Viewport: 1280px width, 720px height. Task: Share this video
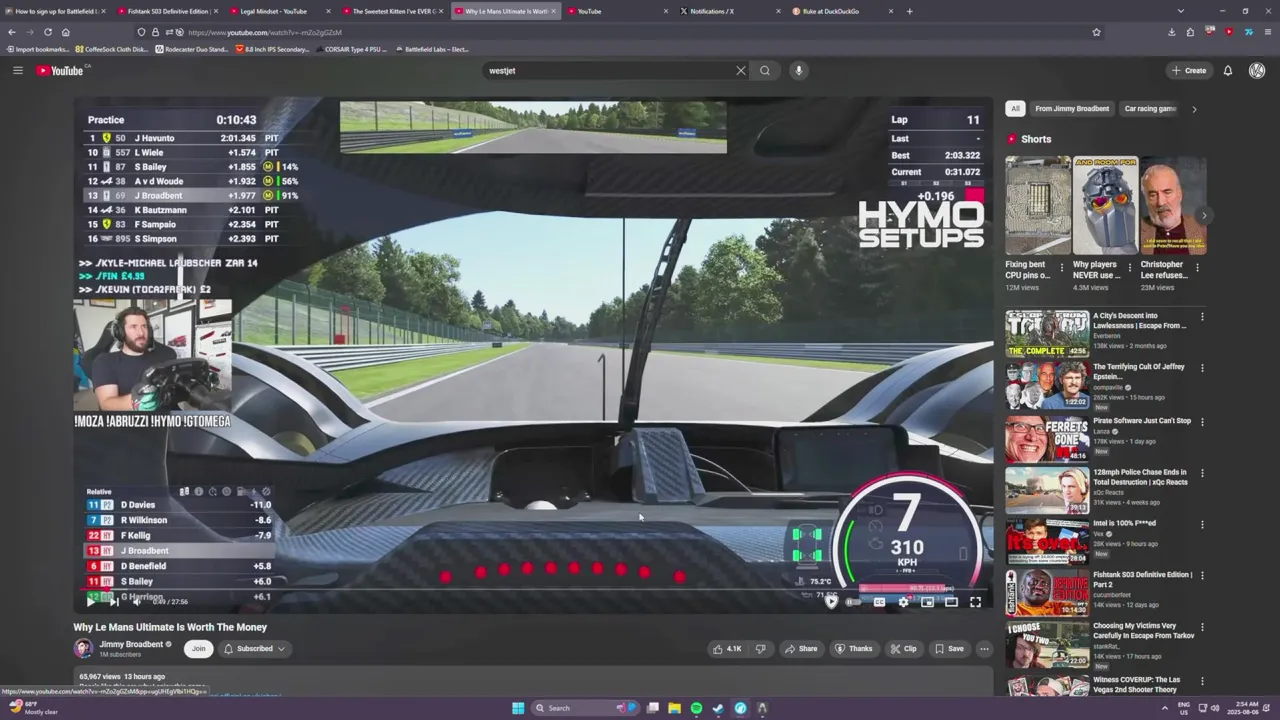pos(800,648)
